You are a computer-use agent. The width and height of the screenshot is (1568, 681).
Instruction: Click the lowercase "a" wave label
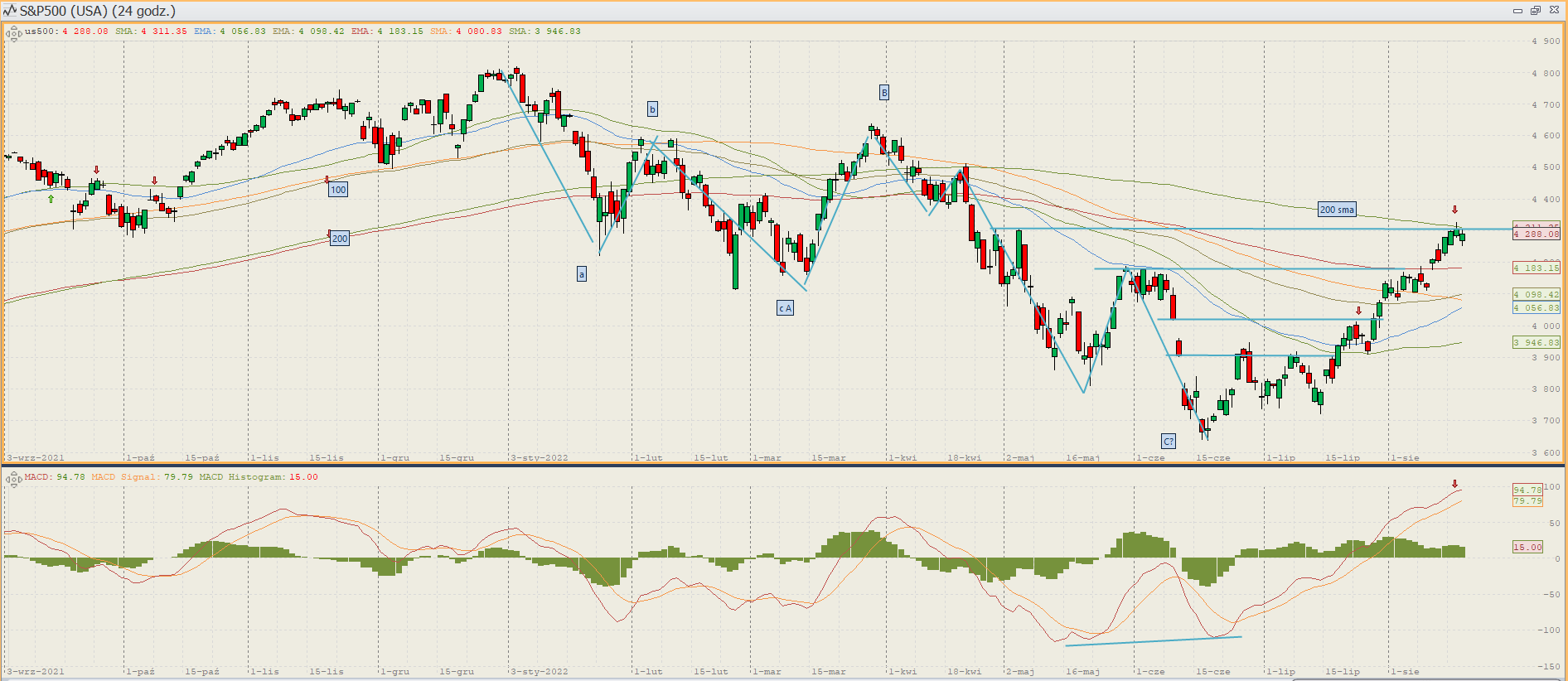click(x=582, y=274)
